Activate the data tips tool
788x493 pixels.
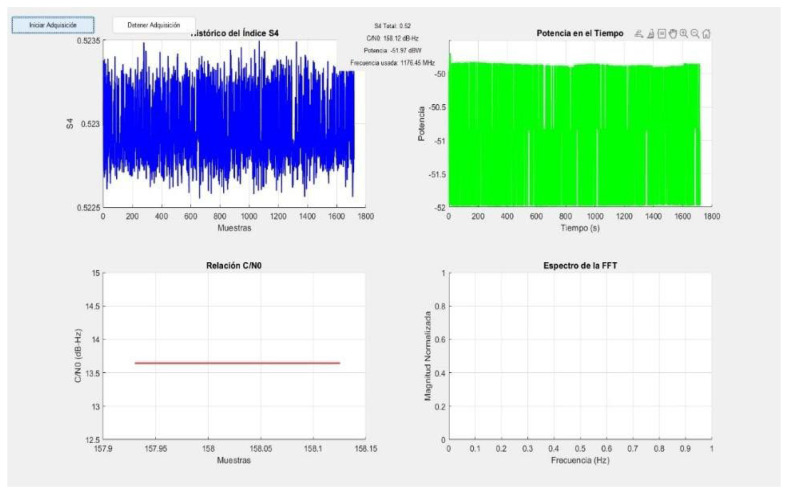tap(662, 34)
